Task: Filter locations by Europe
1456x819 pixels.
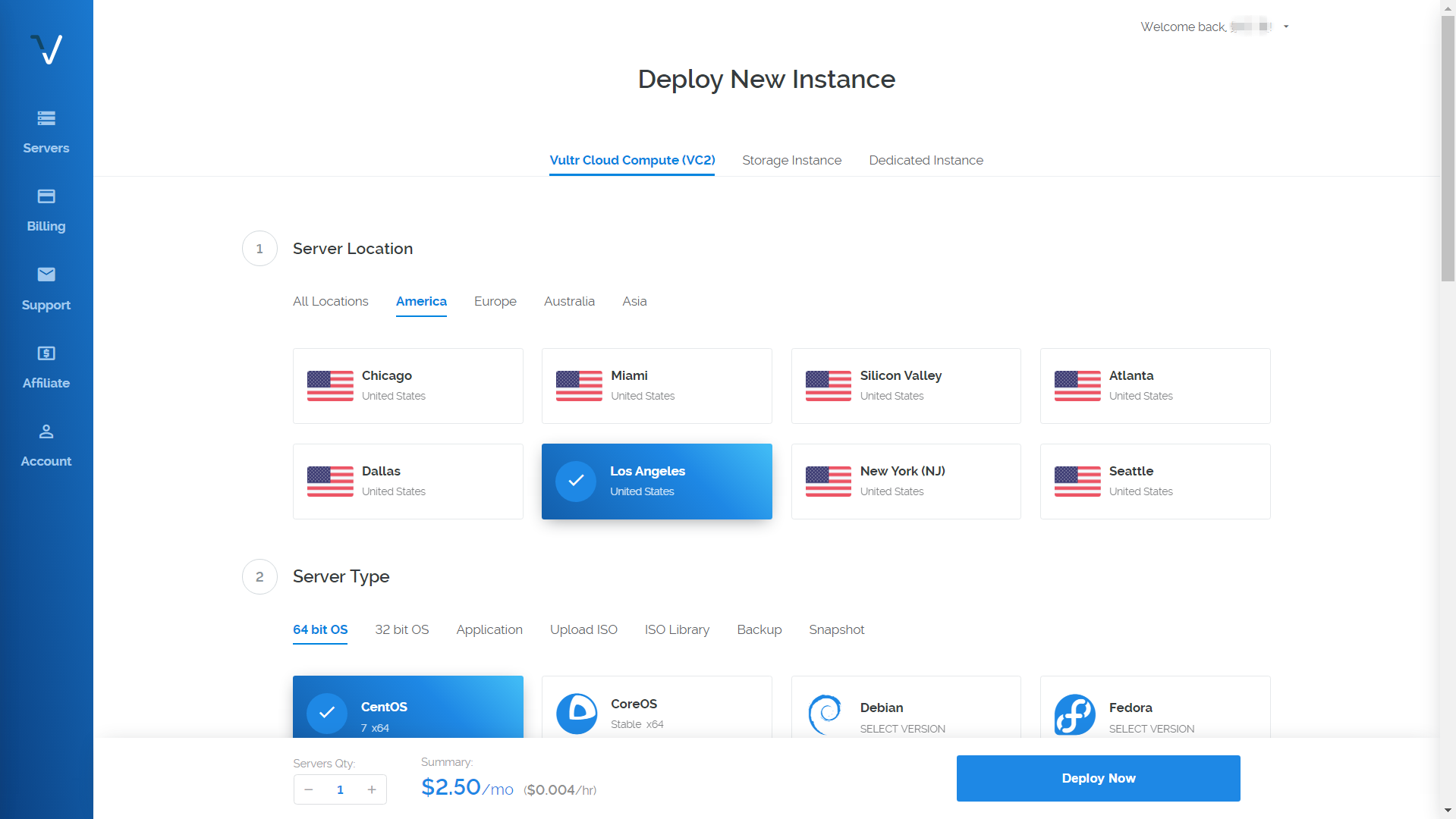Action: (495, 301)
